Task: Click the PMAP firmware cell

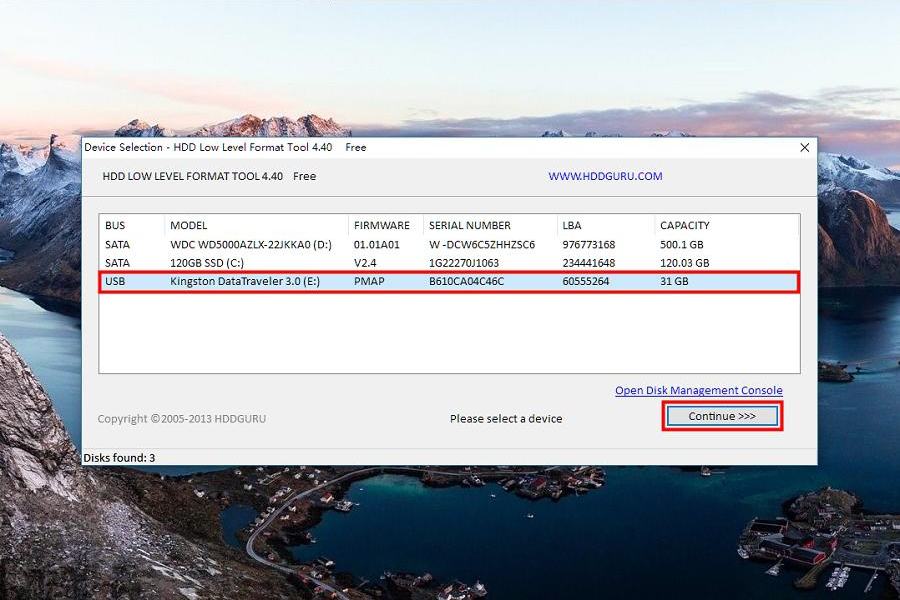Action: [368, 281]
